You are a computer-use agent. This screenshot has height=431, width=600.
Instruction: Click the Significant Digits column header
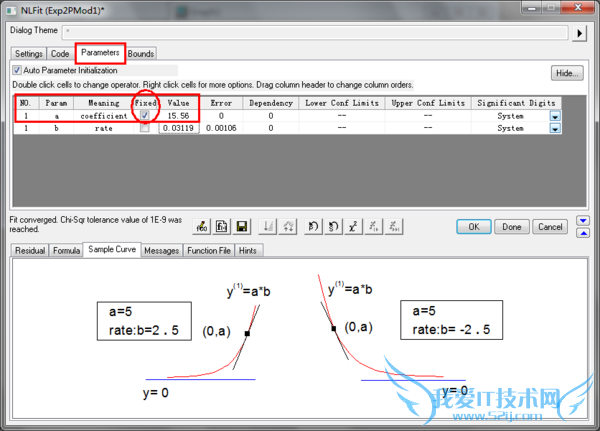click(x=516, y=103)
